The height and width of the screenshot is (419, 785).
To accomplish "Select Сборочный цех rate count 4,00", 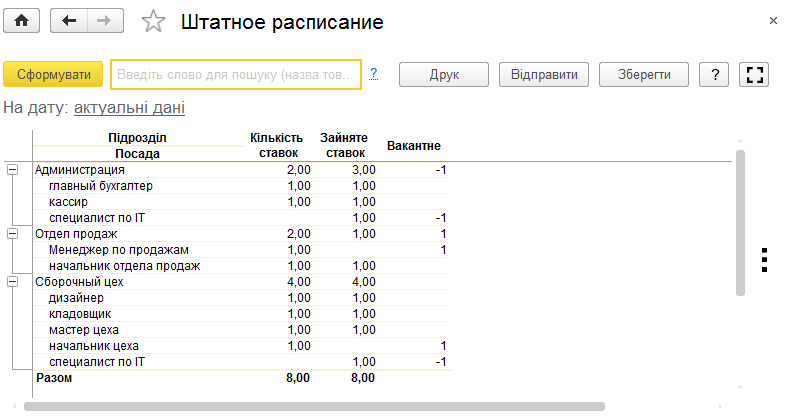I will pos(299,282).
